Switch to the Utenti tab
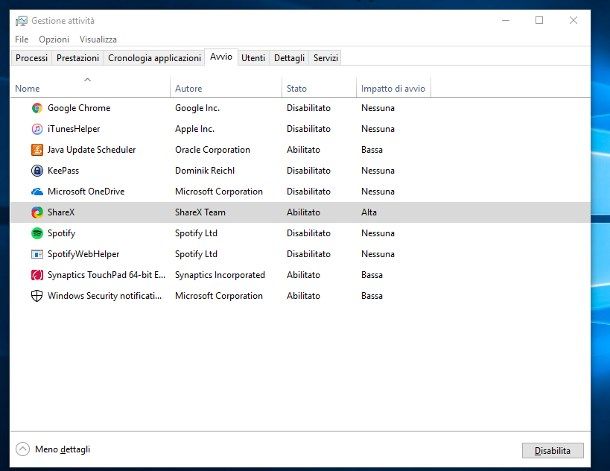 [253, 58]
